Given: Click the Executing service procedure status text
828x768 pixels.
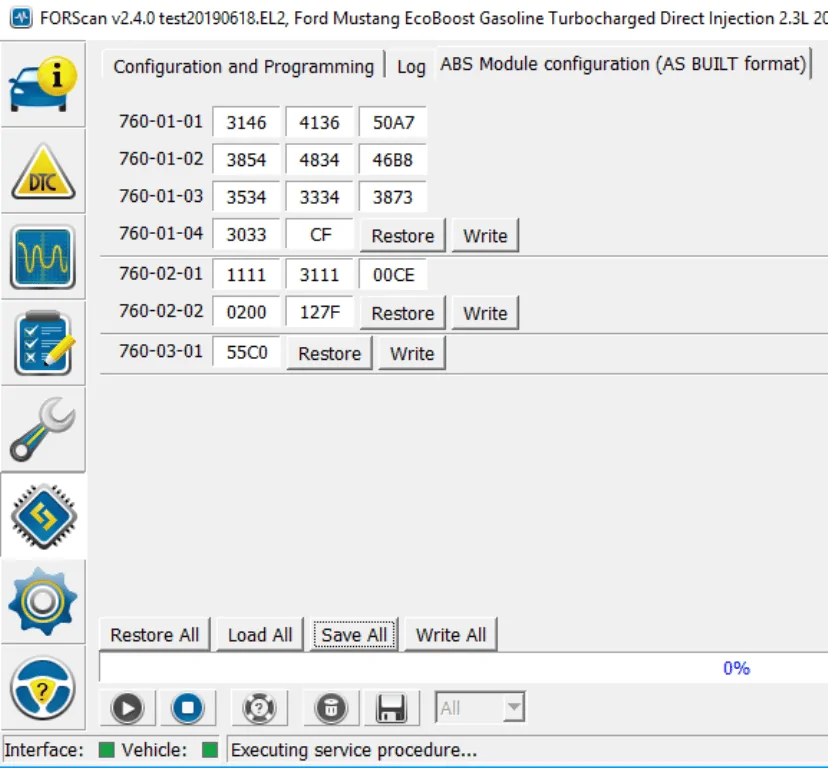Looking at the screenshot, I should [x=353, y=750].
